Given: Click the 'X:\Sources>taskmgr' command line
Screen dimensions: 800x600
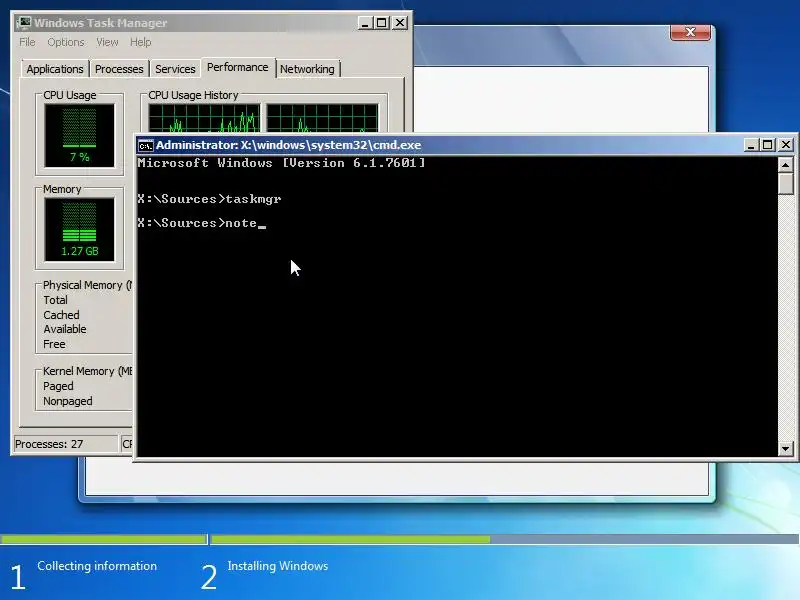Looking at the screenshot, I should (x=209, y=199).
